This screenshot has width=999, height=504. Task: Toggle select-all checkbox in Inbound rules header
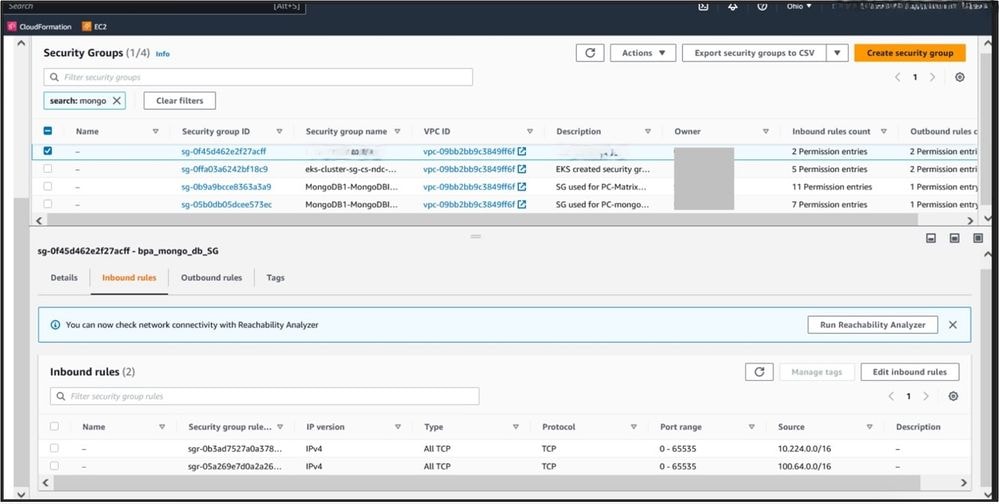[55, 426]
